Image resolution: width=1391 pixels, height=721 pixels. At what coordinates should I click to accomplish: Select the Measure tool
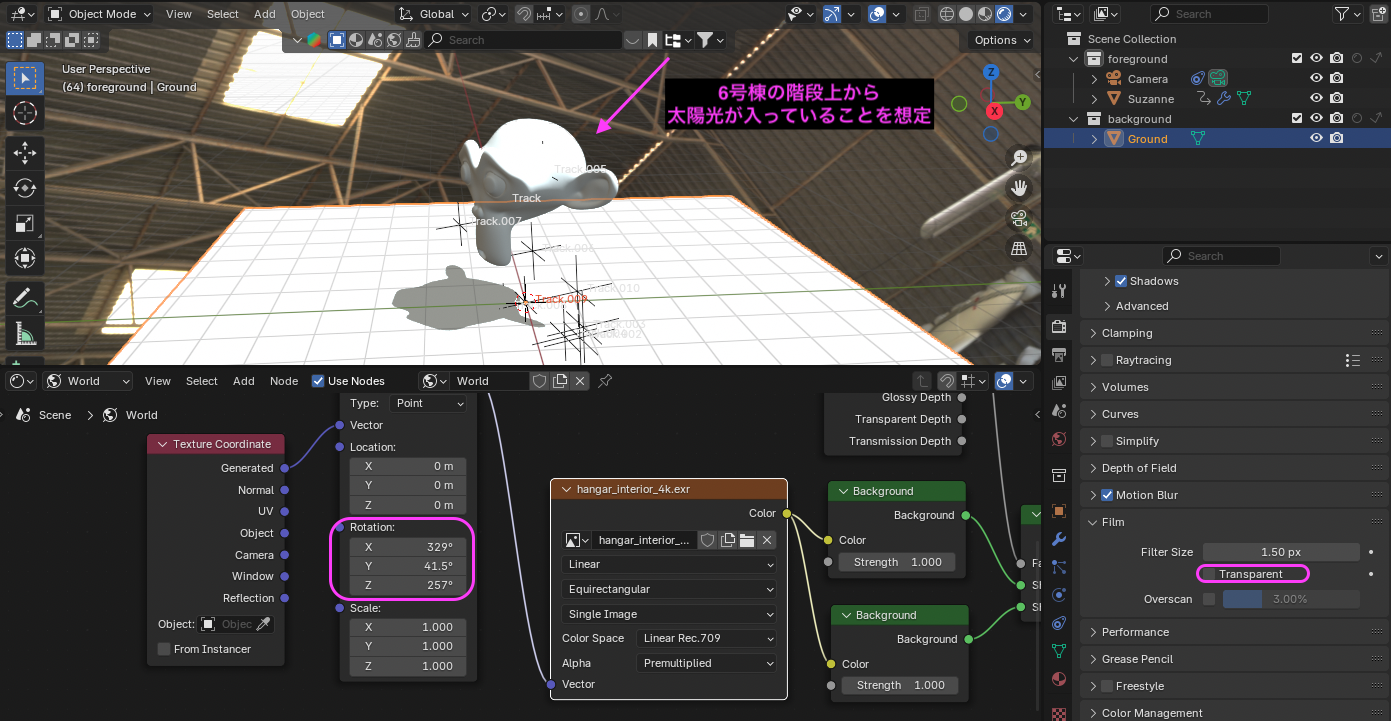tap(25, 333)
